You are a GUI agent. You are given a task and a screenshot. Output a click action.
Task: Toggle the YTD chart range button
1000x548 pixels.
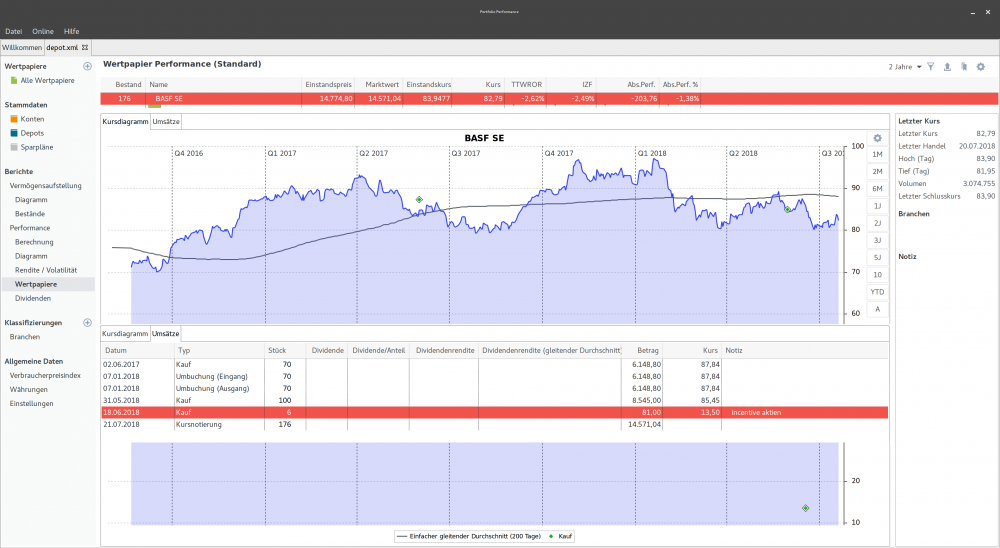tap(877, 292)
